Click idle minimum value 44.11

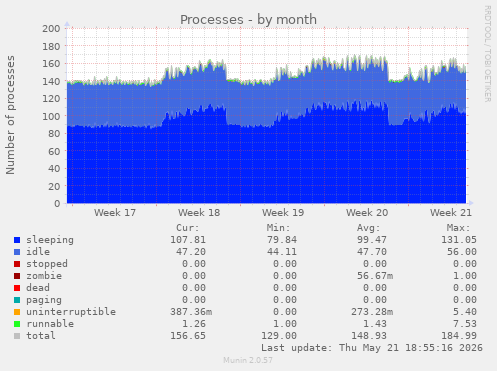tap(282, 252)
